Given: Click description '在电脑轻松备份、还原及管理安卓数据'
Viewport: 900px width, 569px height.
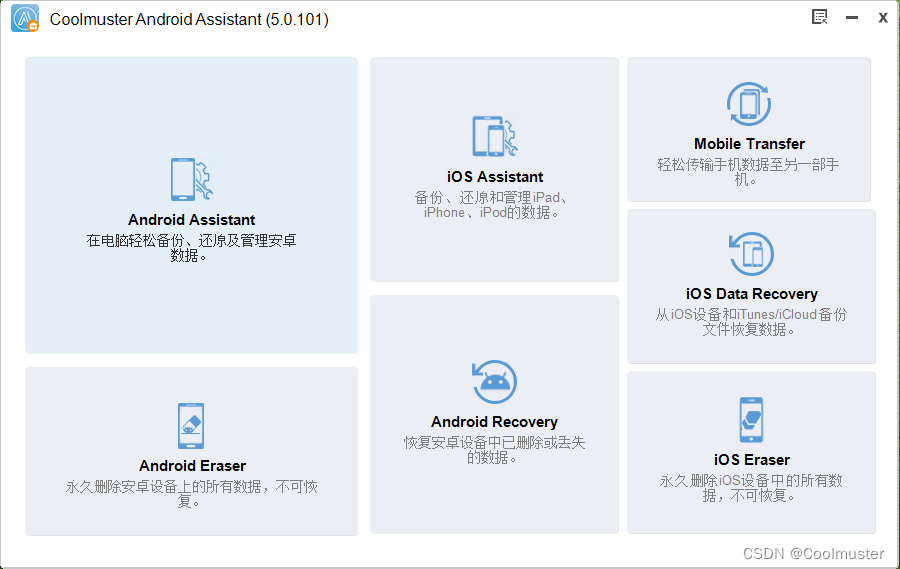Looking at the screenshot, I should 191,248.
